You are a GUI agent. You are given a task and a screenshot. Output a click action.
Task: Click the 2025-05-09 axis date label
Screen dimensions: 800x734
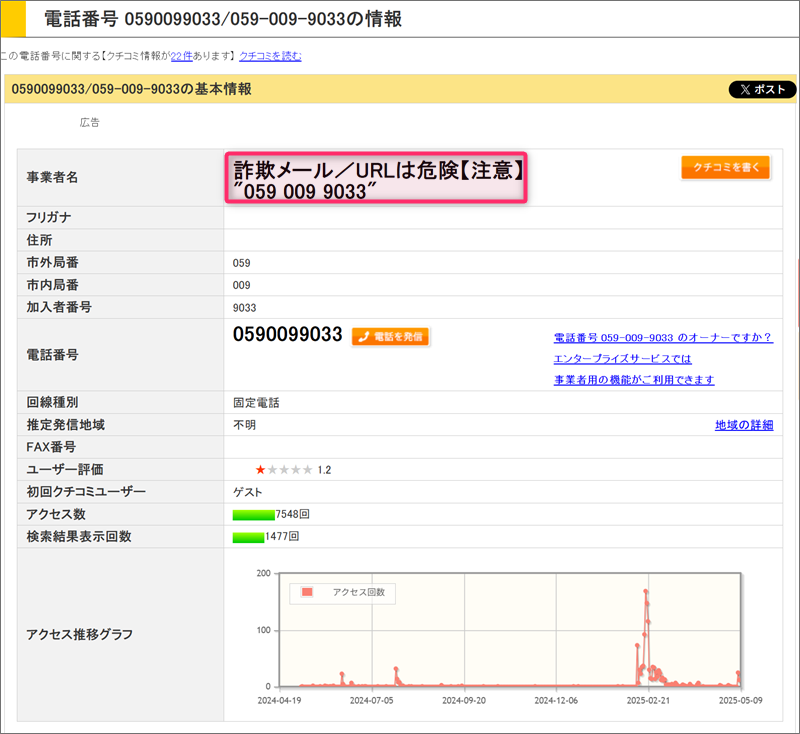click(741, 701)
